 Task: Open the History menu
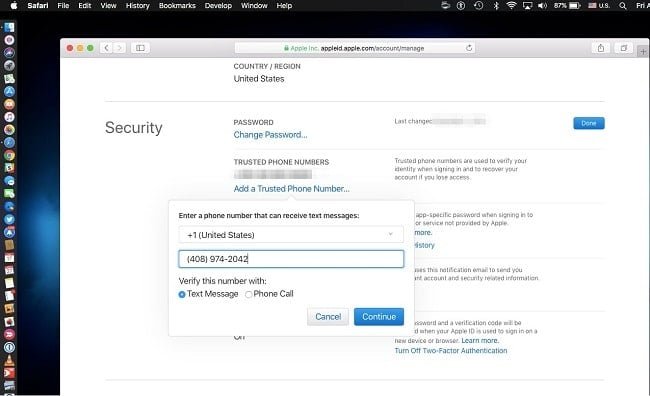pos(137,6)
